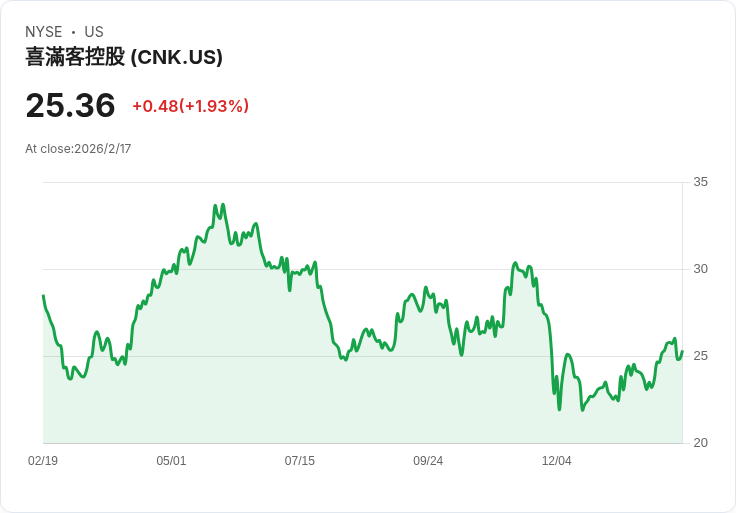Click the 30 price axis label

tap(700, 269)
